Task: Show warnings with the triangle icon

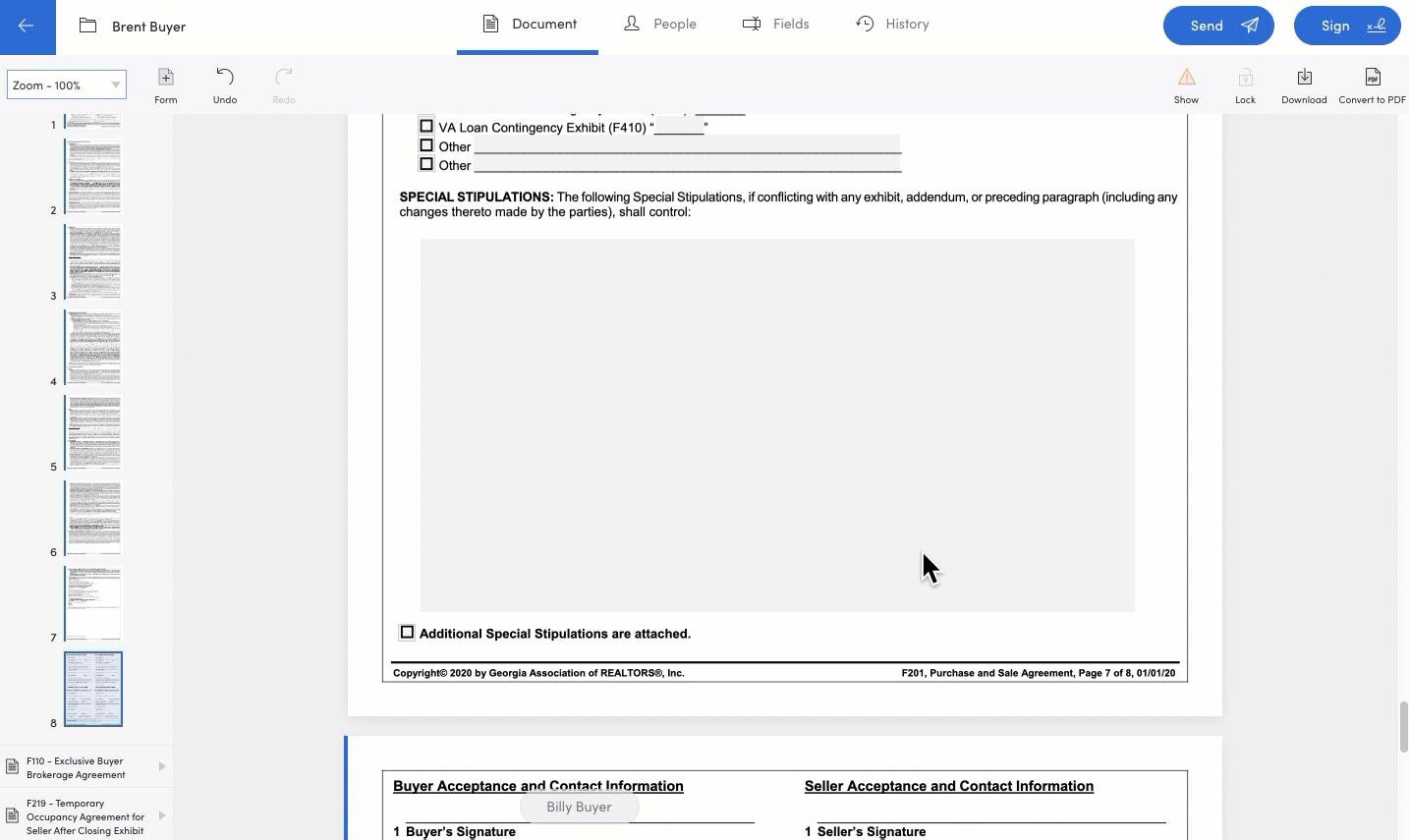Action: 1186,85
